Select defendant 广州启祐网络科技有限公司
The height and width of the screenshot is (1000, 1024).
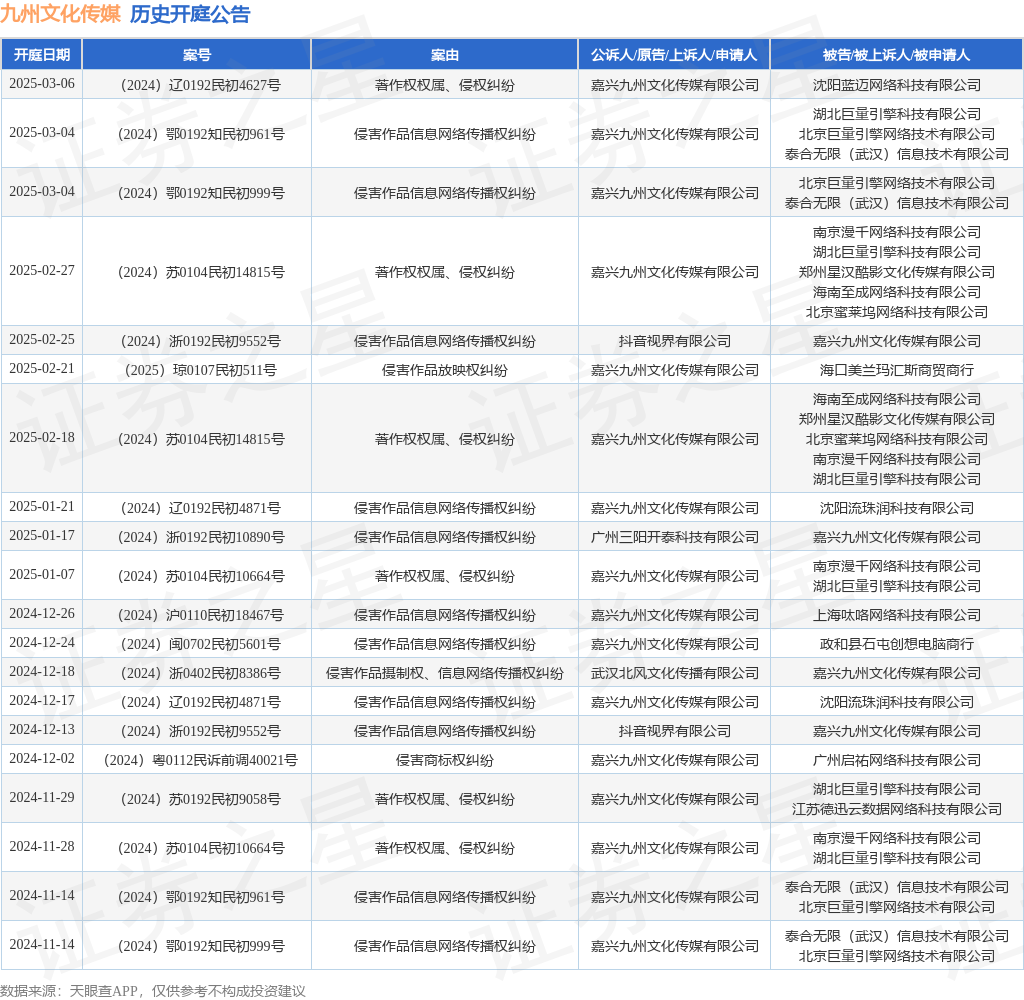(x=897, y=760)
